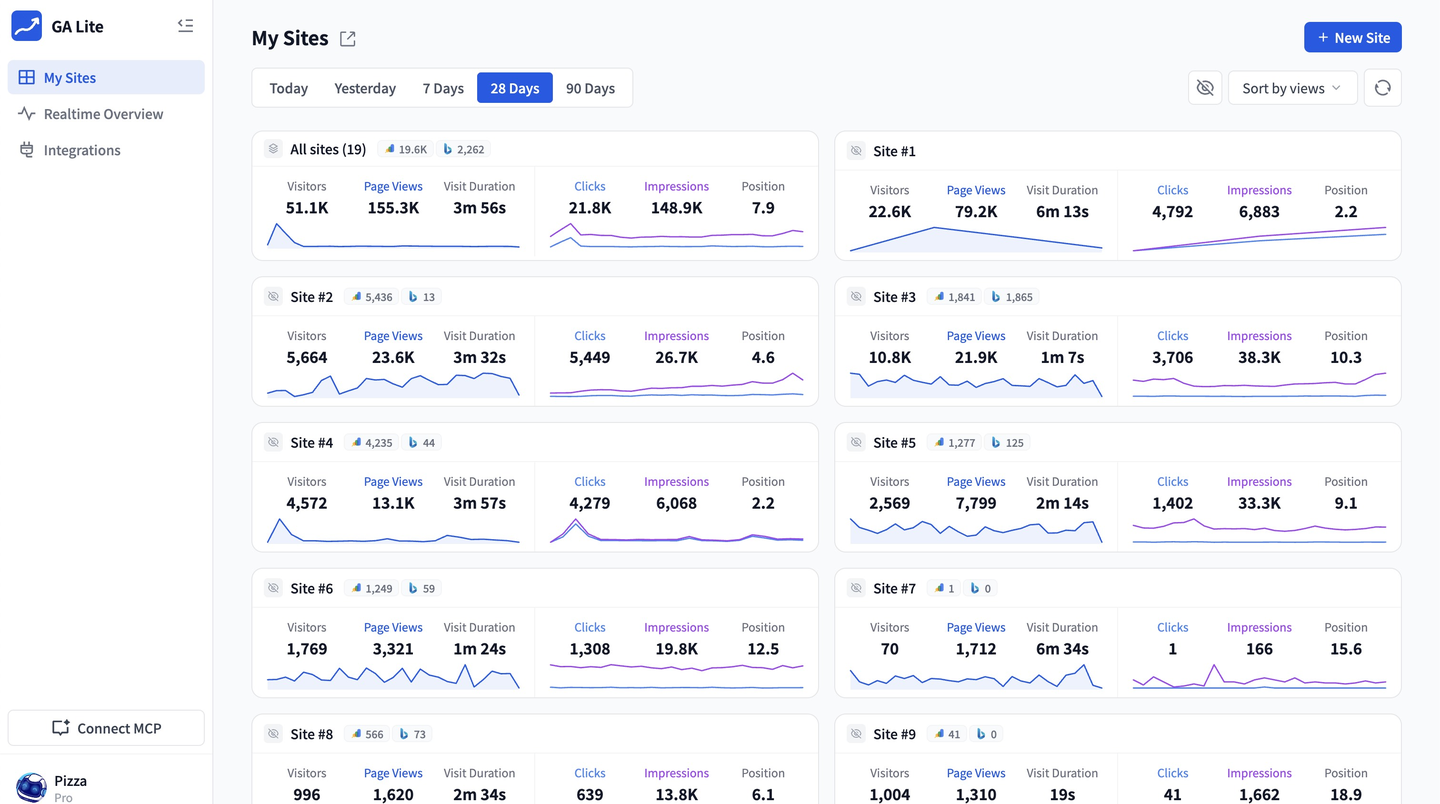Switch to the 90 Days range
Image resolution: width=1440 pixels, height=804 pixels.
tap(590, 88)
